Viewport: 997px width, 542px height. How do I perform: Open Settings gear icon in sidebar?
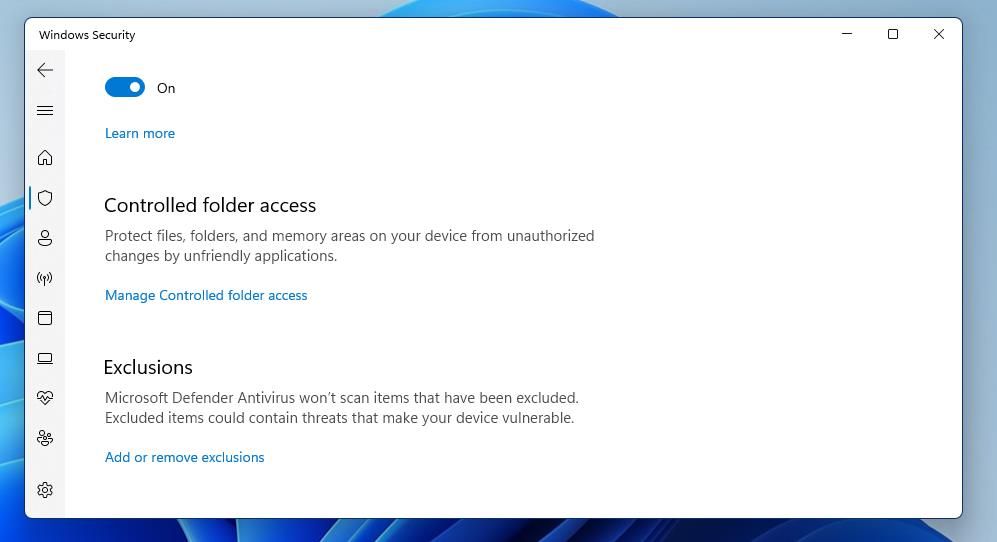click(45, 490)
